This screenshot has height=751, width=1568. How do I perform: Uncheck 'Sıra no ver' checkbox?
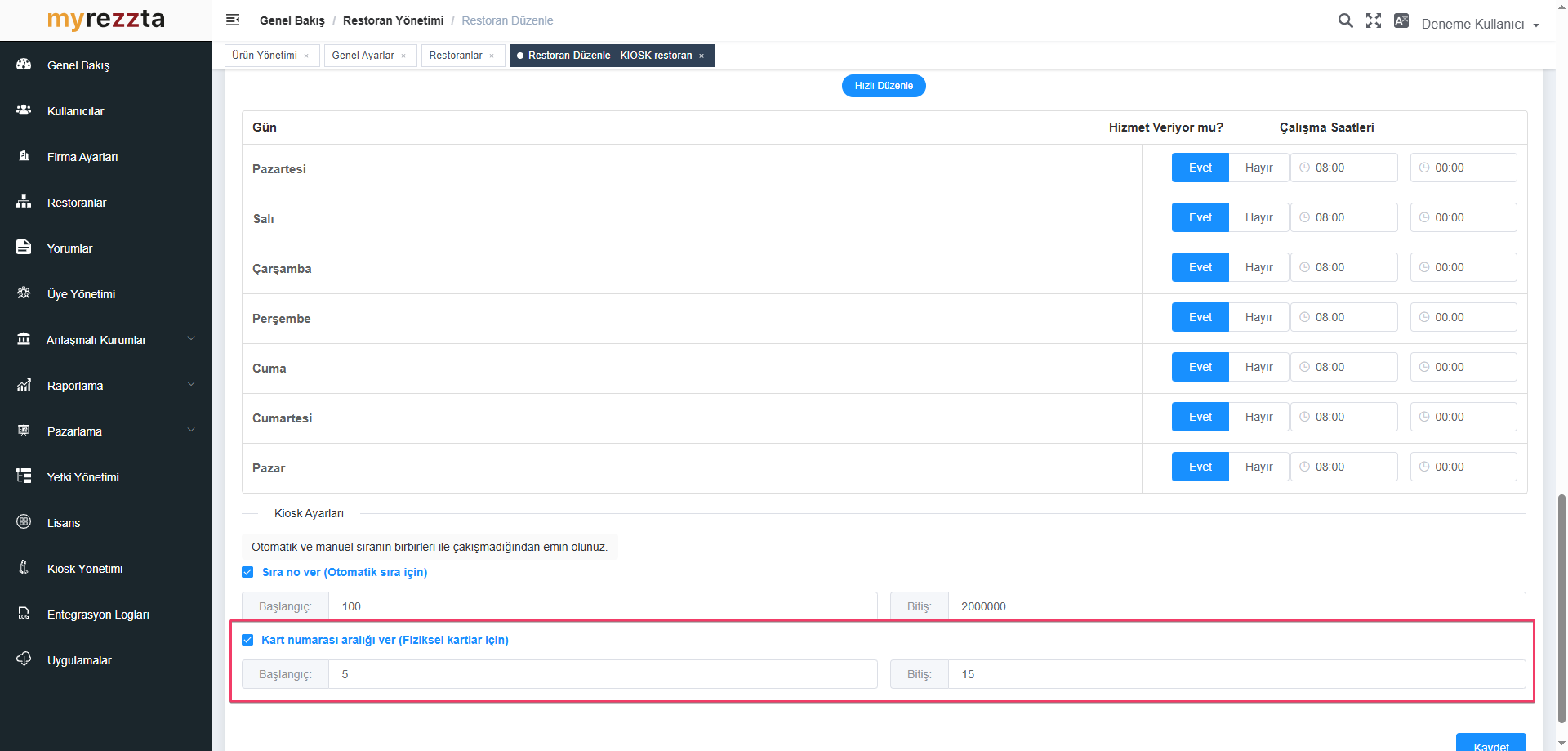pyautogui.click(x=247, y=572)
